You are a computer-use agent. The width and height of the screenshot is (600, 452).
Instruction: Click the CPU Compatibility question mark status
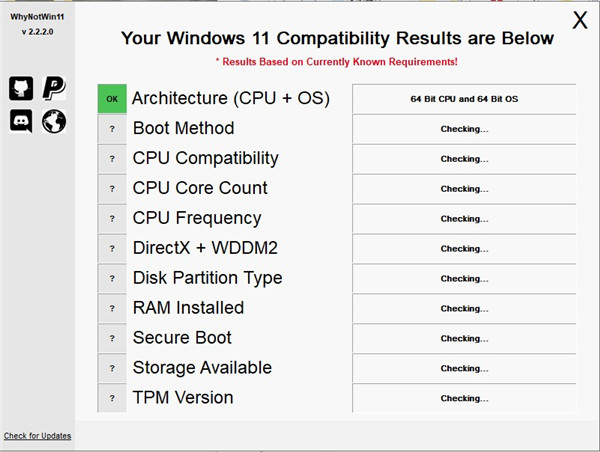(x=112, y=159)
